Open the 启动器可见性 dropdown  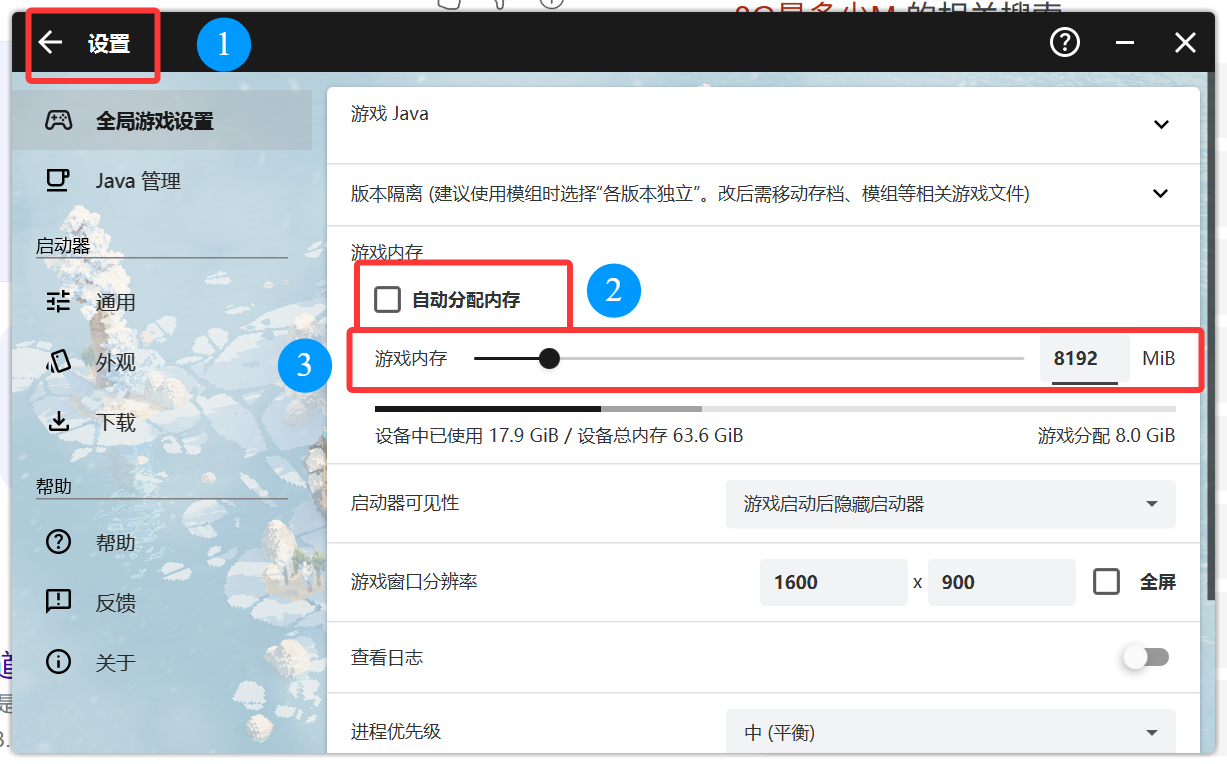950,504
